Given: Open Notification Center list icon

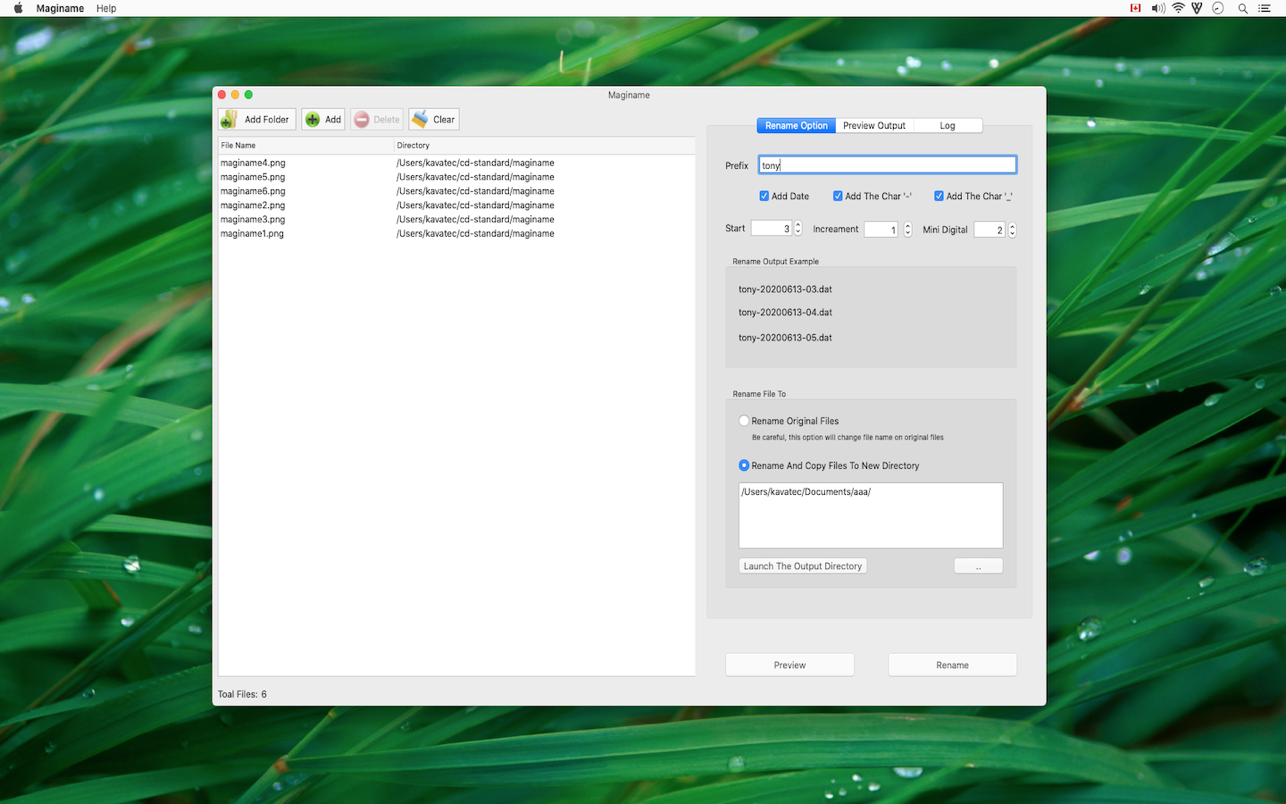Looking at the screenshot, I should 1265,8.
